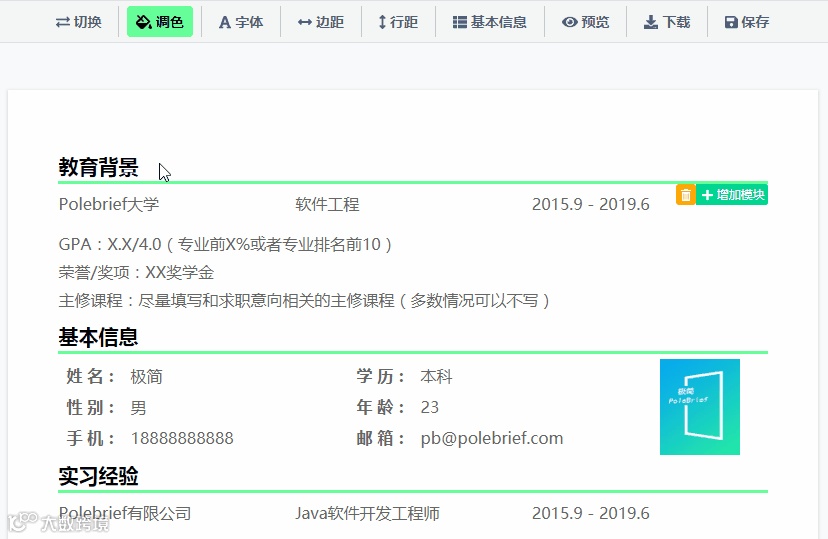
Task: Select the 教育背景 section heading
Action: pyautogui.click(x=98, y=167)
